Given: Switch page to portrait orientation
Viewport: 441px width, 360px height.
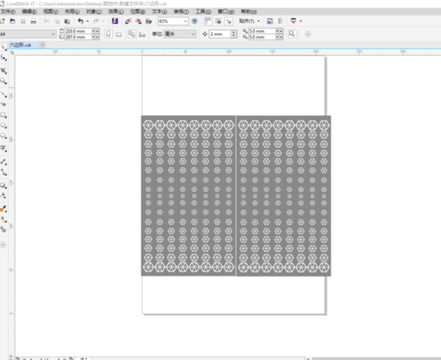Looking at the screenshot, I should pyautogui.click(x=108, y=34).
